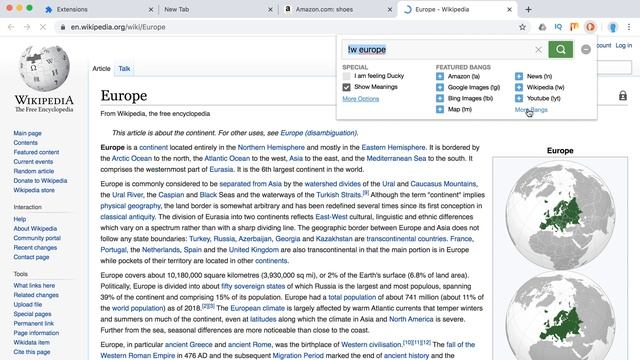The image size is (640, 360).
Task: Close the Amazon.com: shoes tab
Action: point(390,9)
